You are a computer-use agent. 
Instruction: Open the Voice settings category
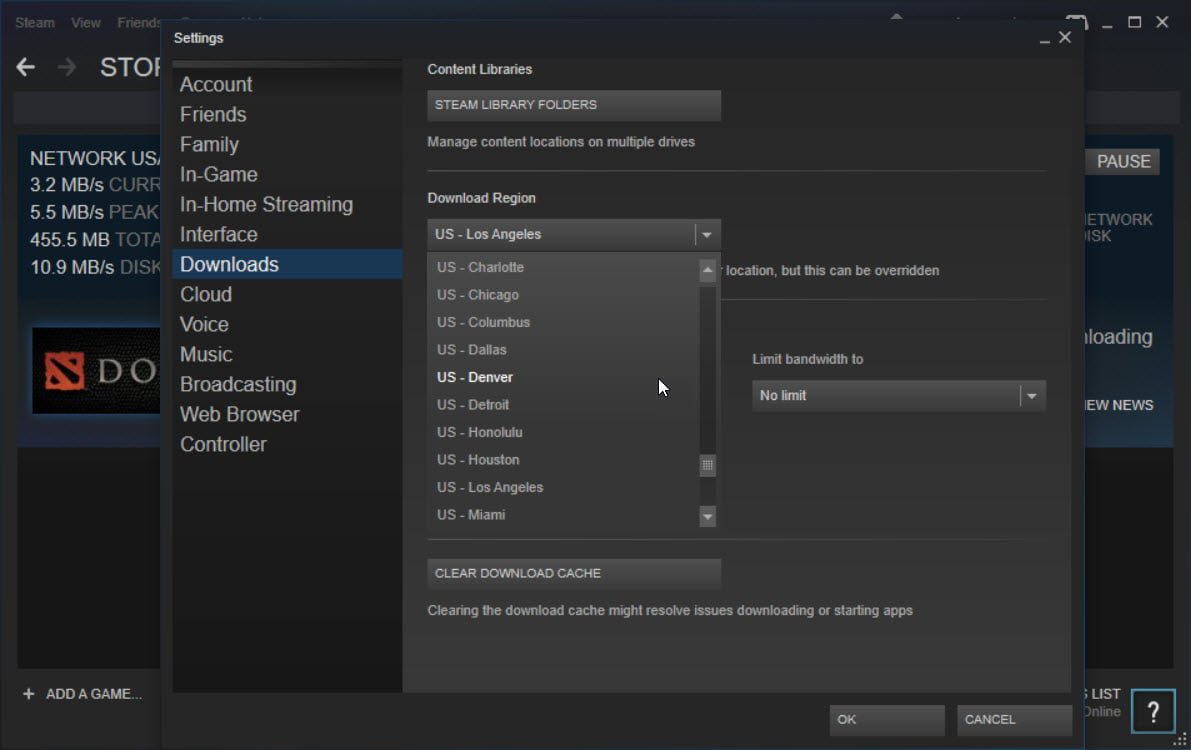click(287, 324)
